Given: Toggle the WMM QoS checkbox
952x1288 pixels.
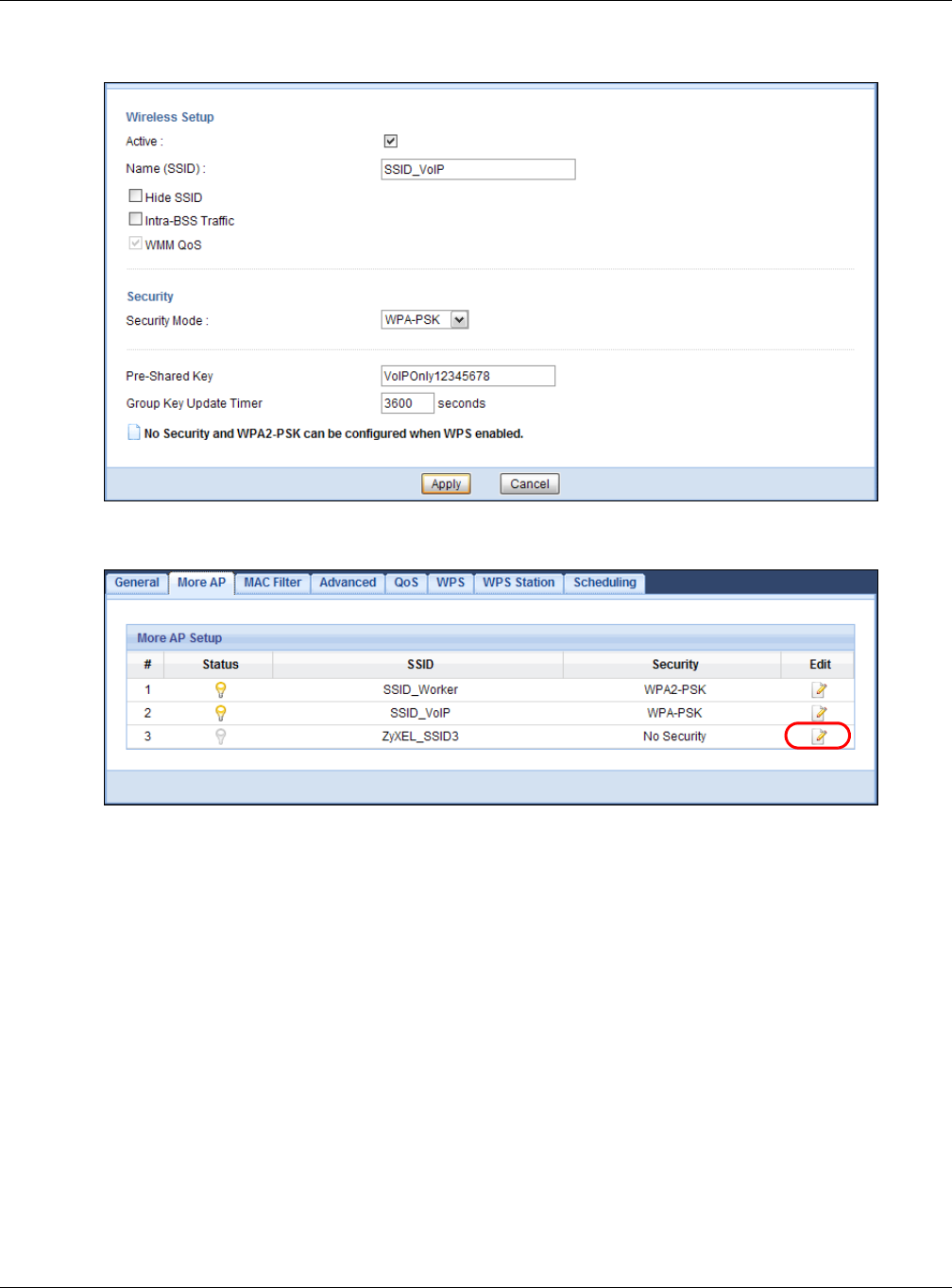Looking at the screenshot, I should [x=136, y=244].
